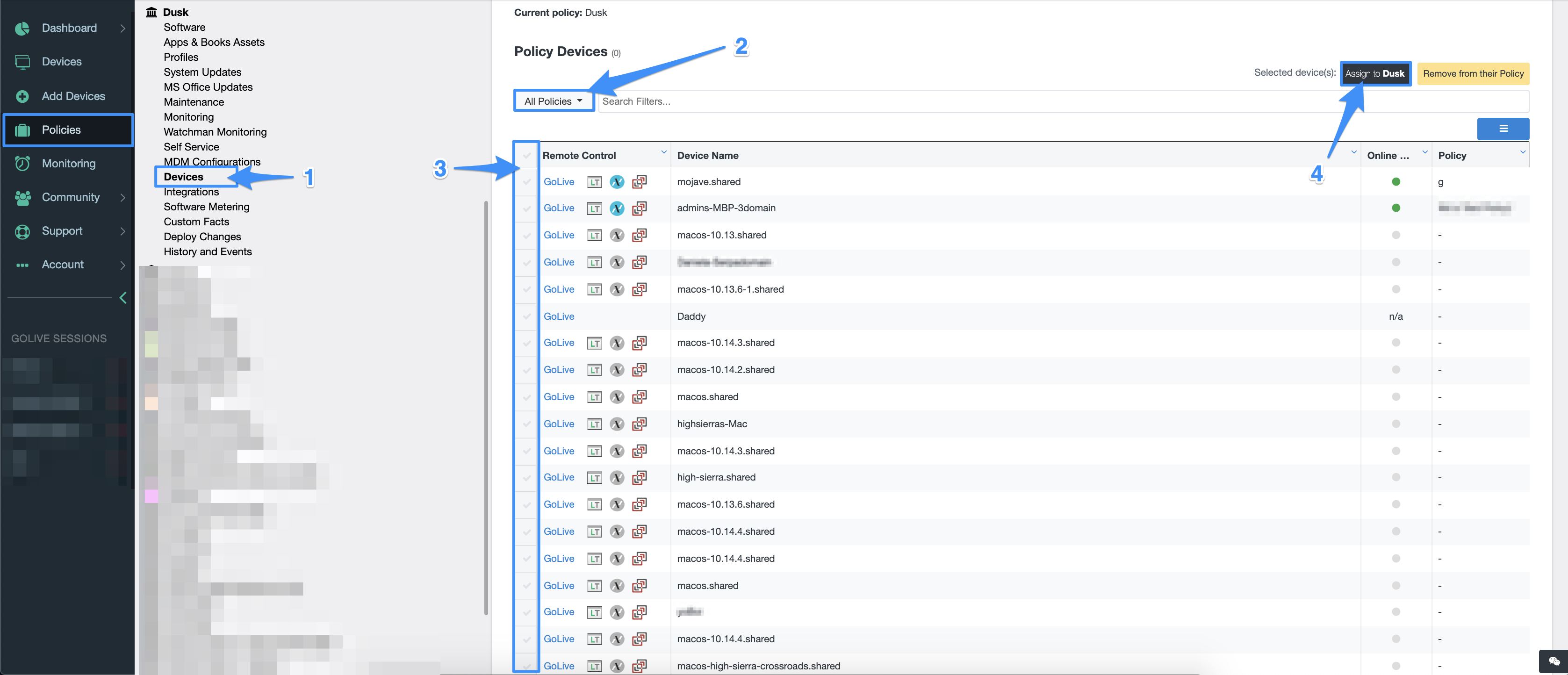Open Monitoring in the main sidebar
This screenshot has width=1568, height=675.
[68, 163]
